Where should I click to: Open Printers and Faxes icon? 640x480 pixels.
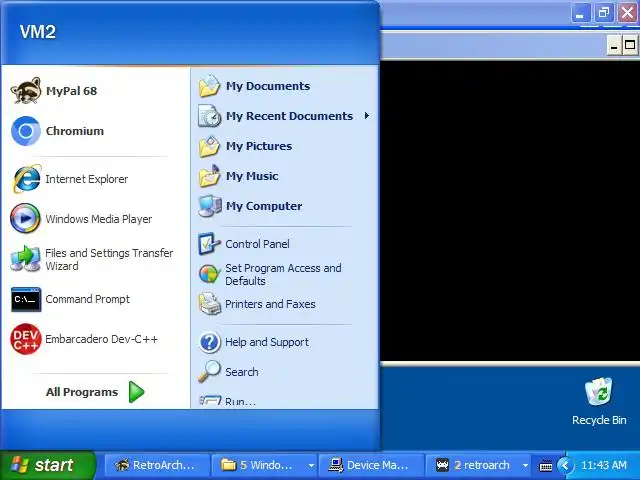tap(209, 304)
